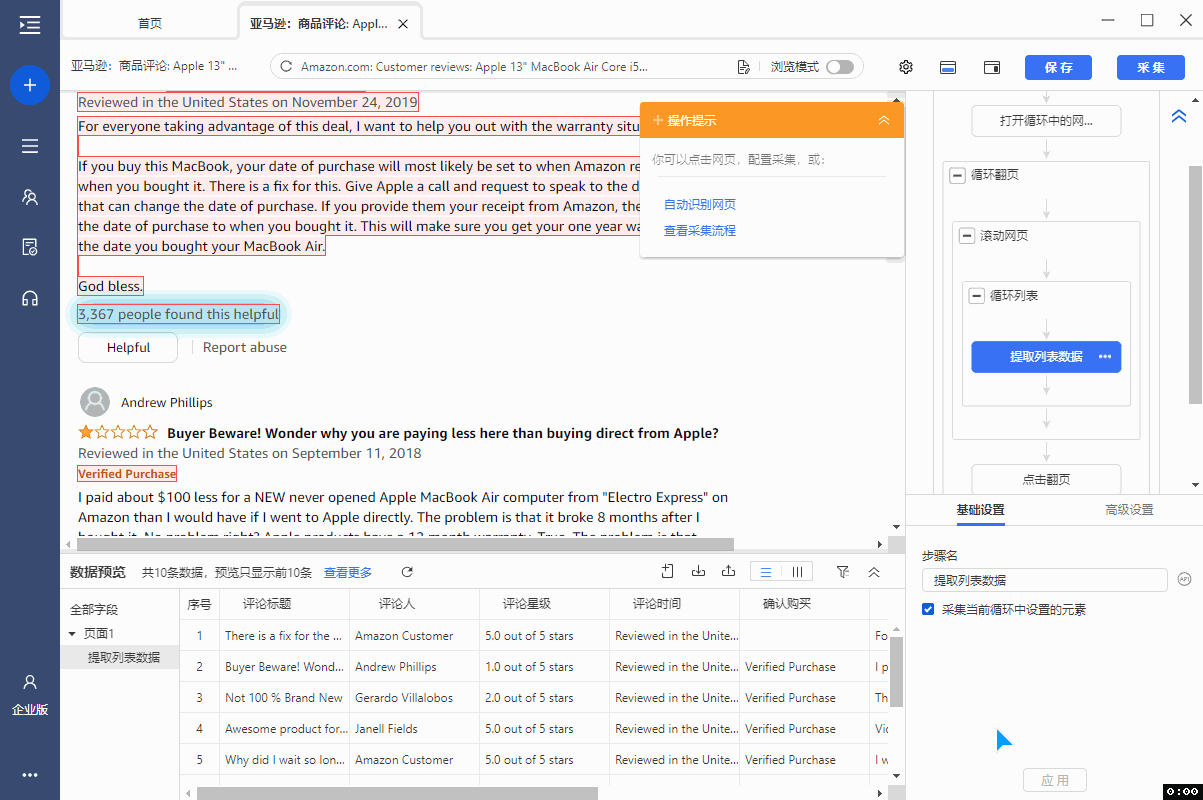Collapse the 循环列表 node
This screenshot has height=800, width=1203.
coord(976,296)
